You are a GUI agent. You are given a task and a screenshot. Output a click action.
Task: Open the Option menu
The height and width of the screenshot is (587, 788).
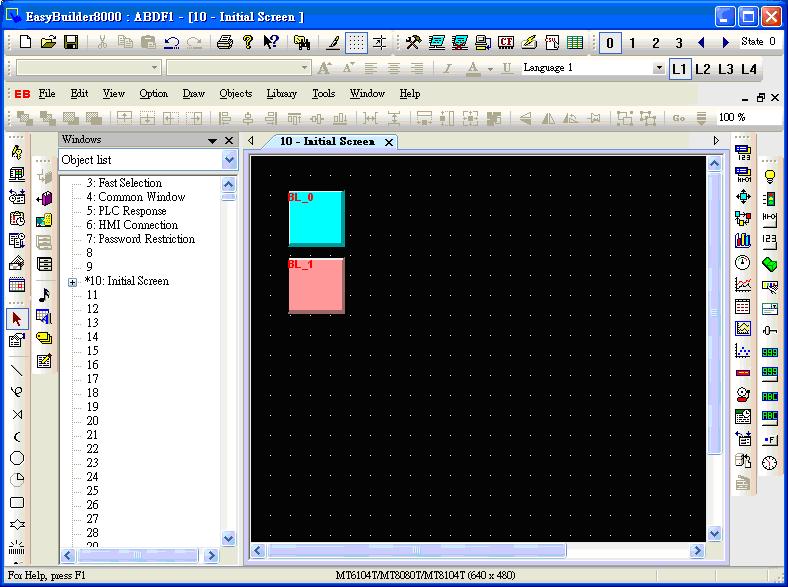click(153, 93)
